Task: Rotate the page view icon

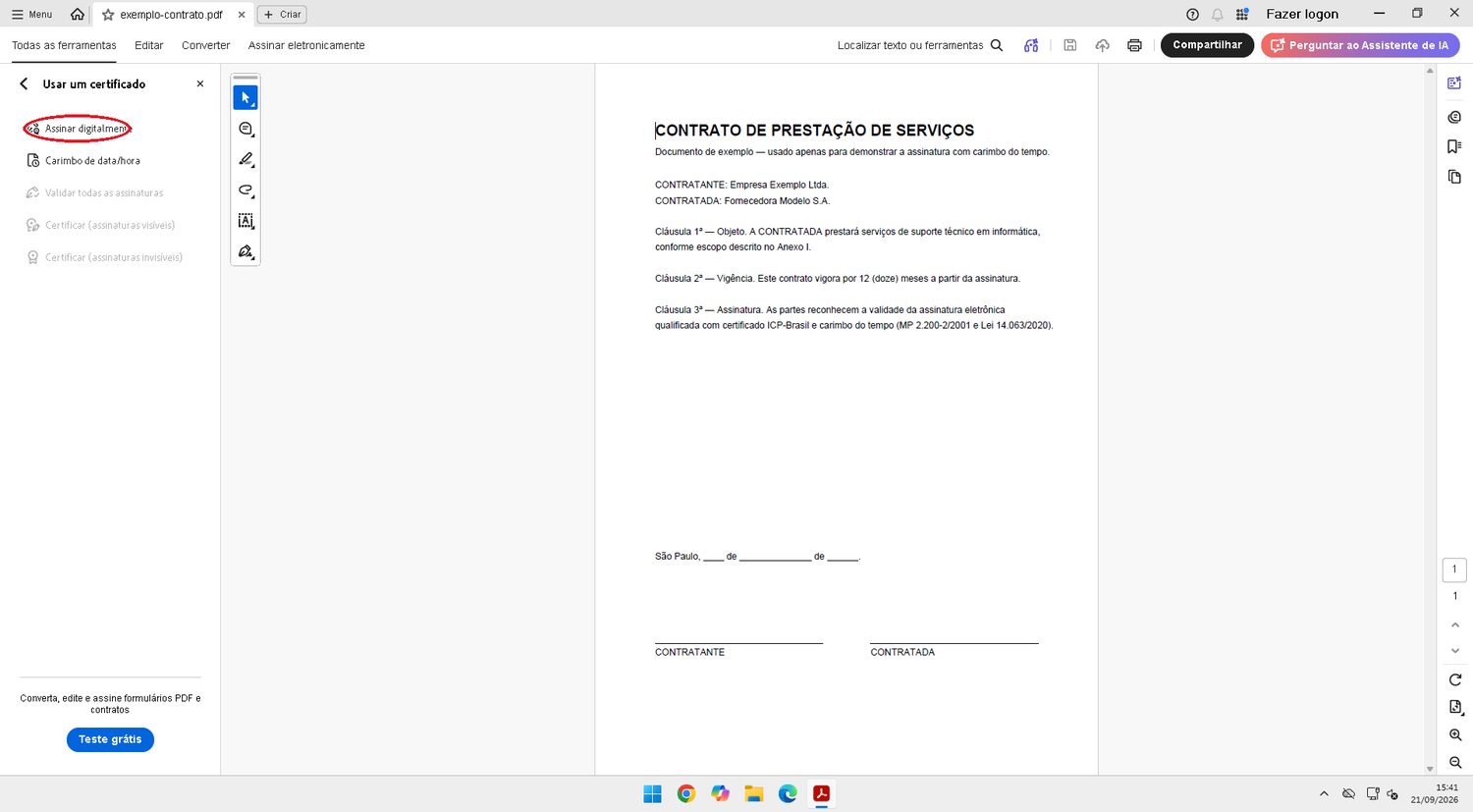Action: click(1455, 679)
